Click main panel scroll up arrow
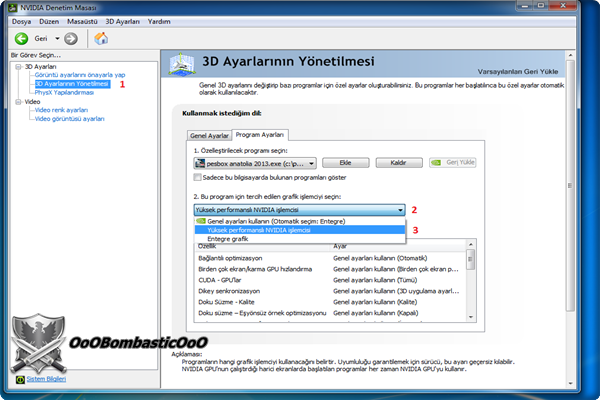Viewport: 600px width, 400px height. click(x=570, y=56)
